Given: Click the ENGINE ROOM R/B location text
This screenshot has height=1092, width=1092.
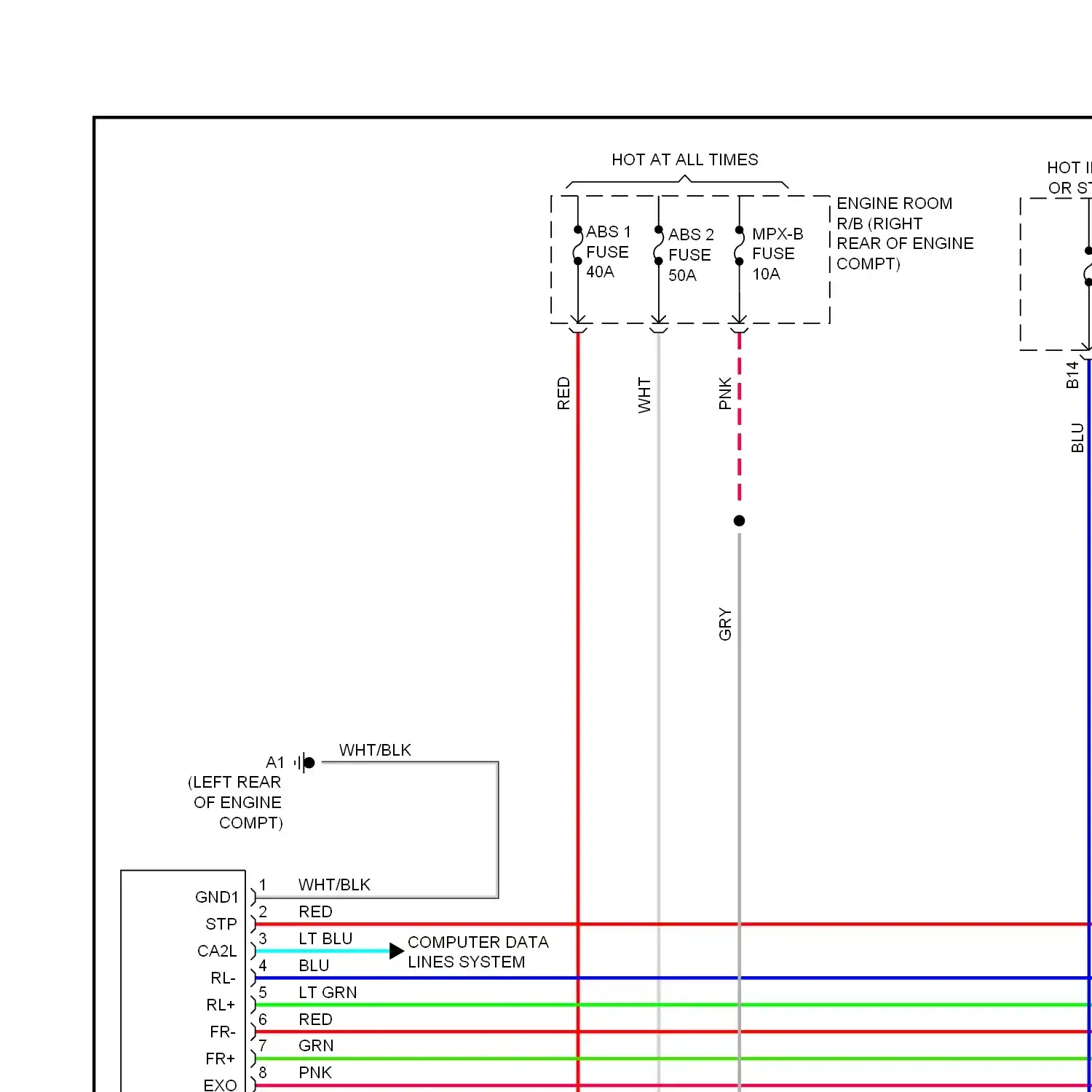Looking at the screenshot, I should coord(905,234).
